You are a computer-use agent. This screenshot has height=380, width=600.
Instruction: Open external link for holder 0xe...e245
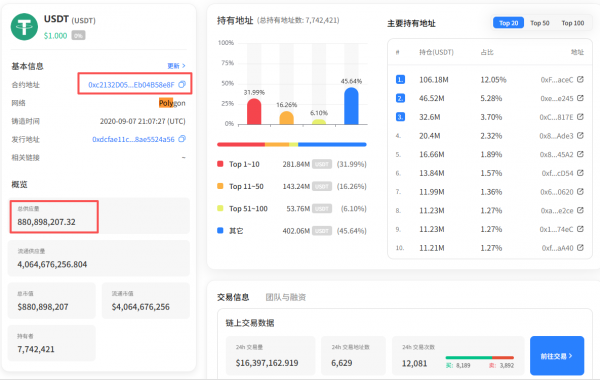[580, 98]
